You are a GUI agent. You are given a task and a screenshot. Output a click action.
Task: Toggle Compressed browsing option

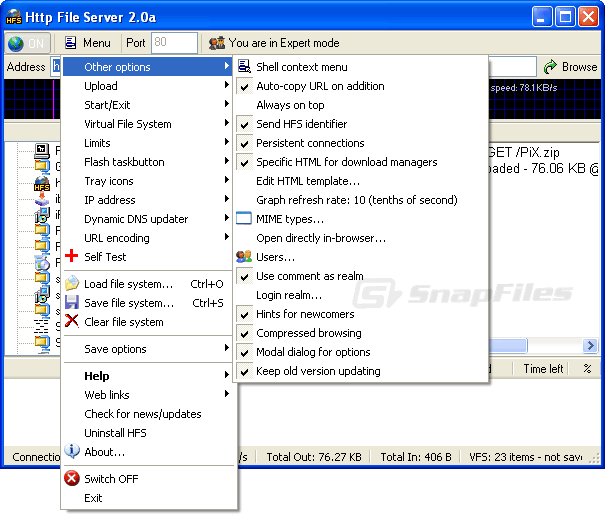(x=361, y=333)
